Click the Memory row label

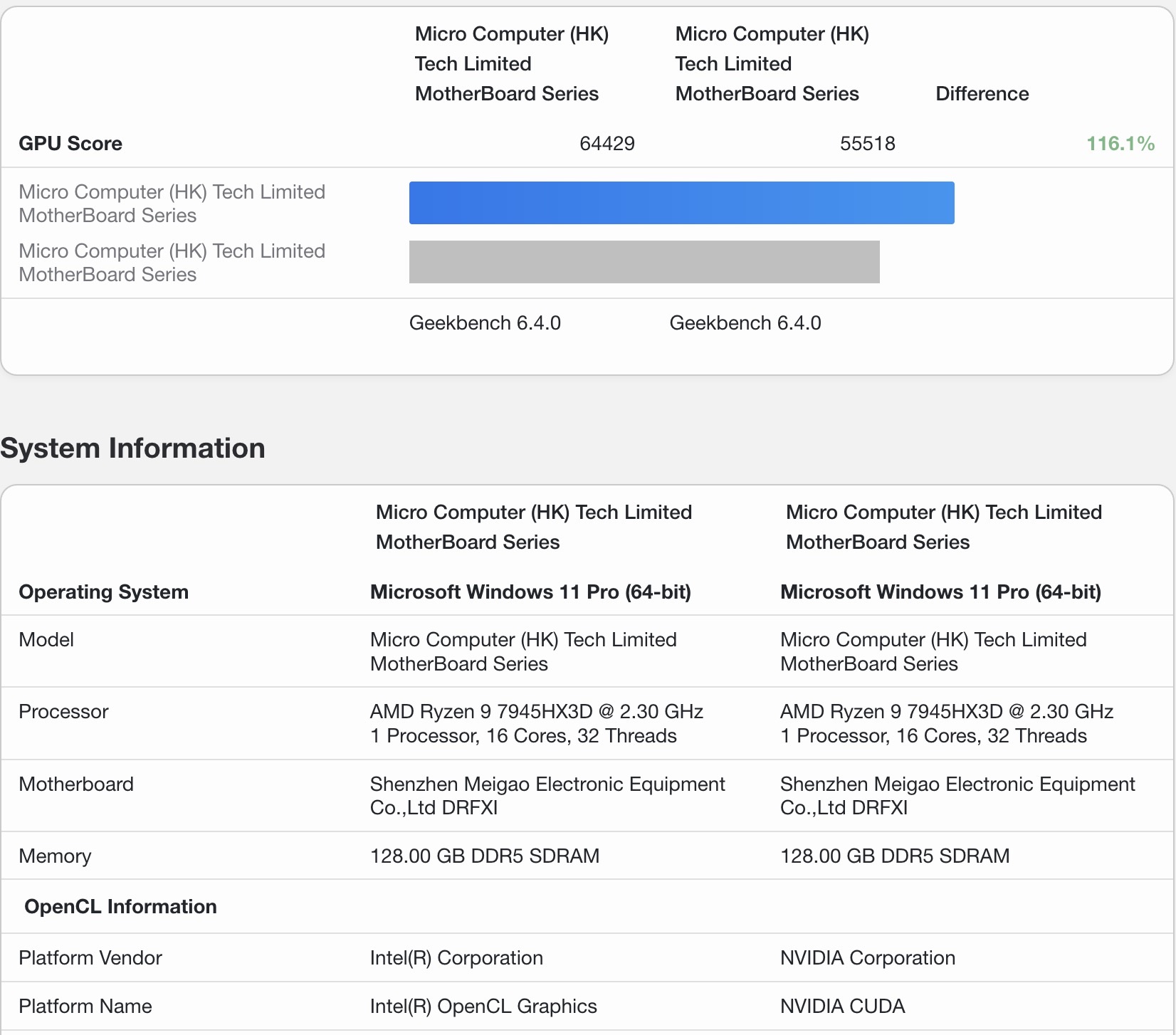click(x=55, y=856)
